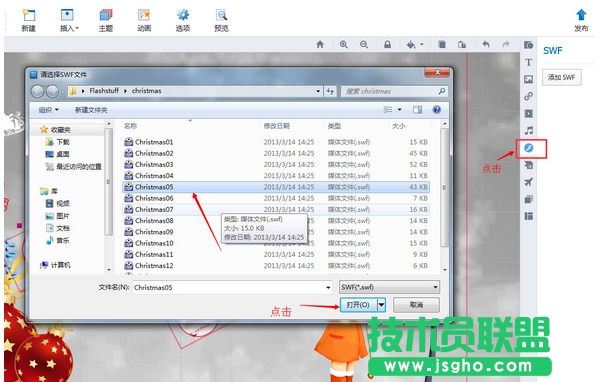Redo the last action
595x382 pixels.
point(506,45)
